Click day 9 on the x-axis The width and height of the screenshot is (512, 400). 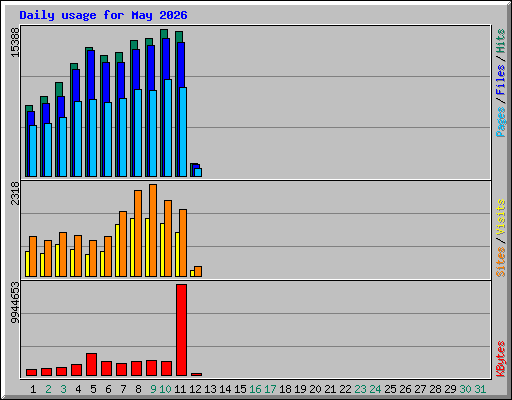tap(153, 389)
